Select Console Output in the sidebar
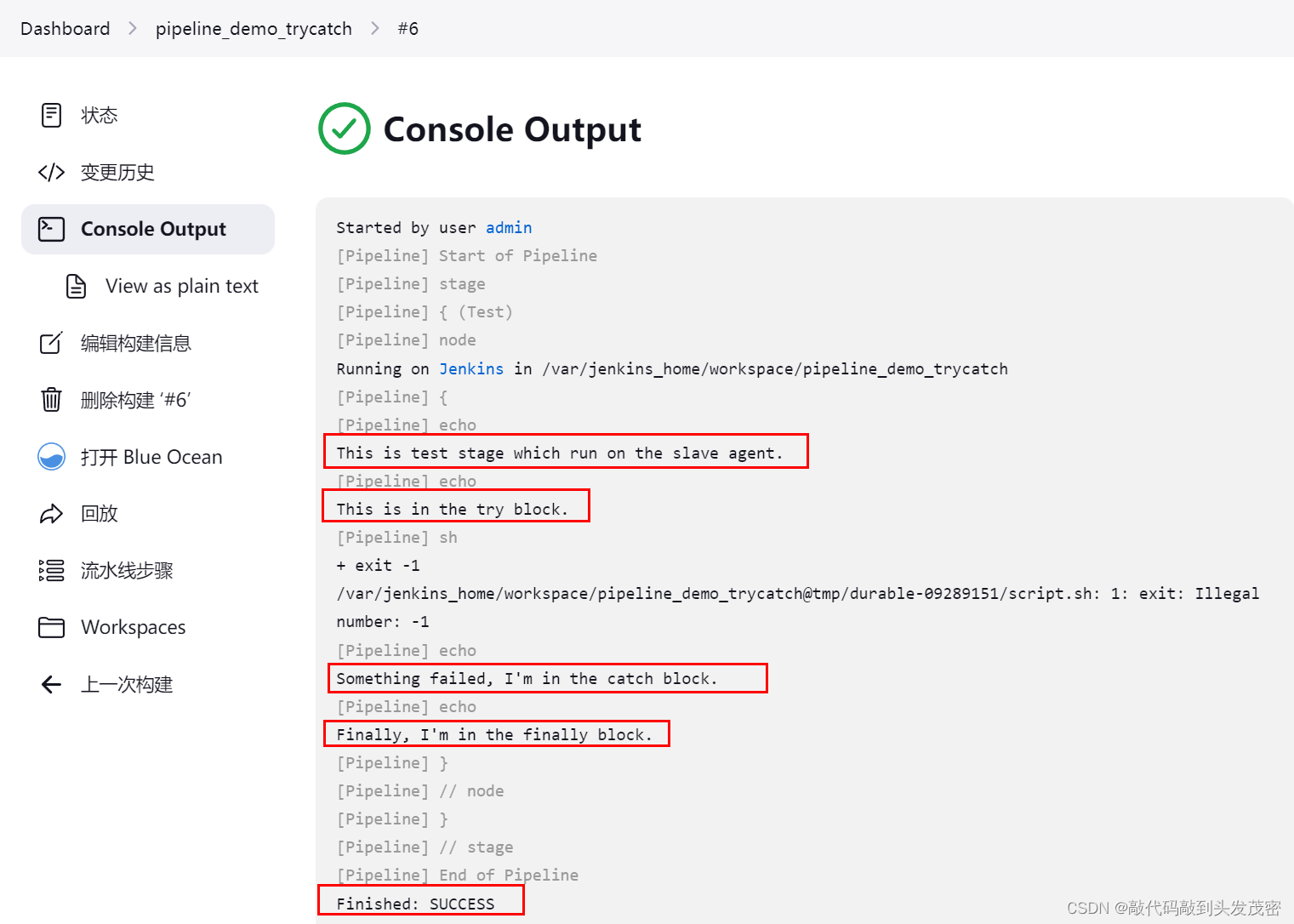1294x924 pixels. click(x=148, y=229)
